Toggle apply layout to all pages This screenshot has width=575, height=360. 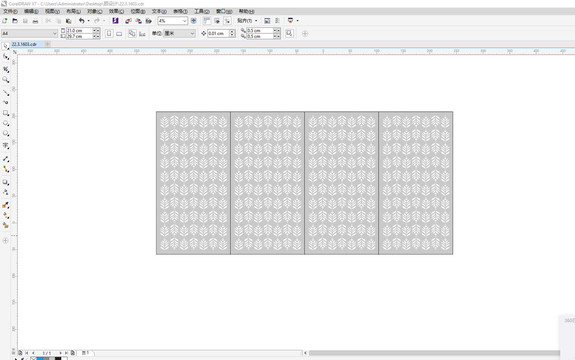(x=132, y=34)
